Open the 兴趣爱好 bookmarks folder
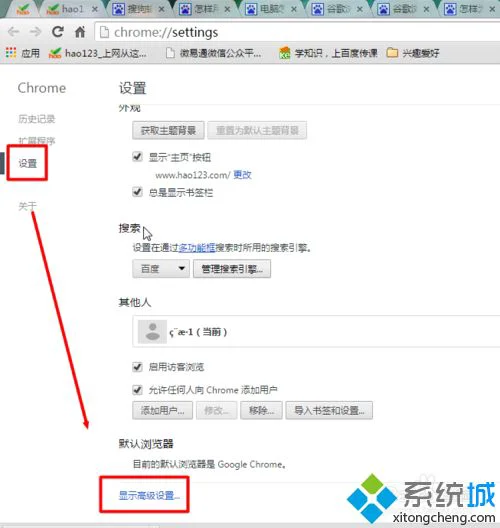This screenshot has height=528, width=500. pyautogui.click(x=413, y=53)
